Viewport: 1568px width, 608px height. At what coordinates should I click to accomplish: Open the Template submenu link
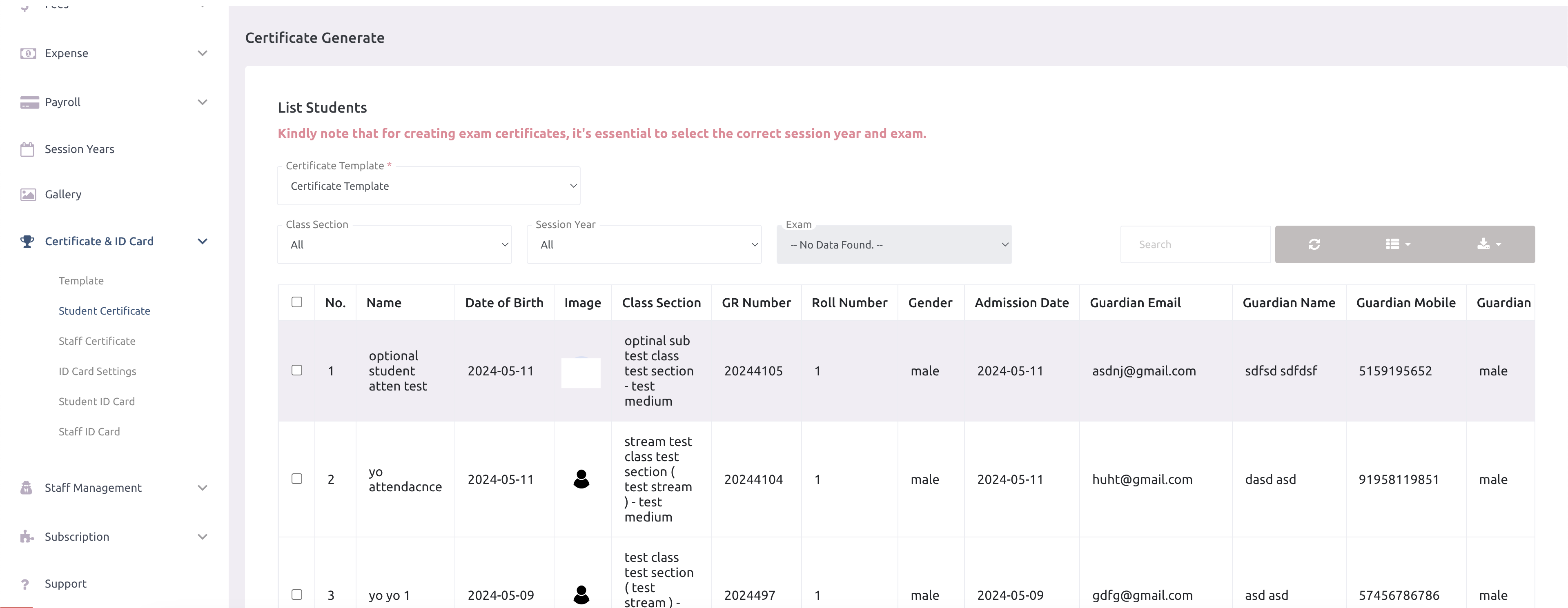tap(81, 281)
